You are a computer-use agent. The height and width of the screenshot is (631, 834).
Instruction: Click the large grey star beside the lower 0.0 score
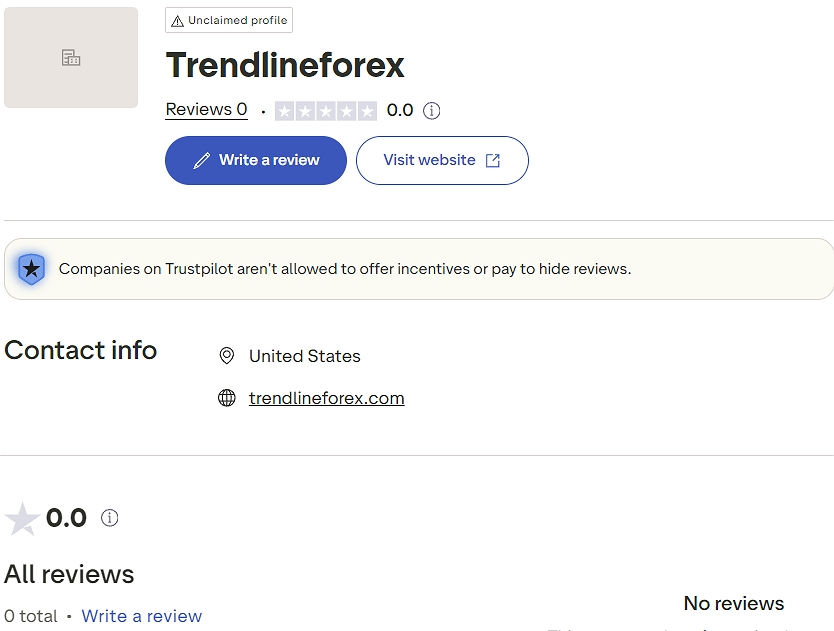coord(22,519)
